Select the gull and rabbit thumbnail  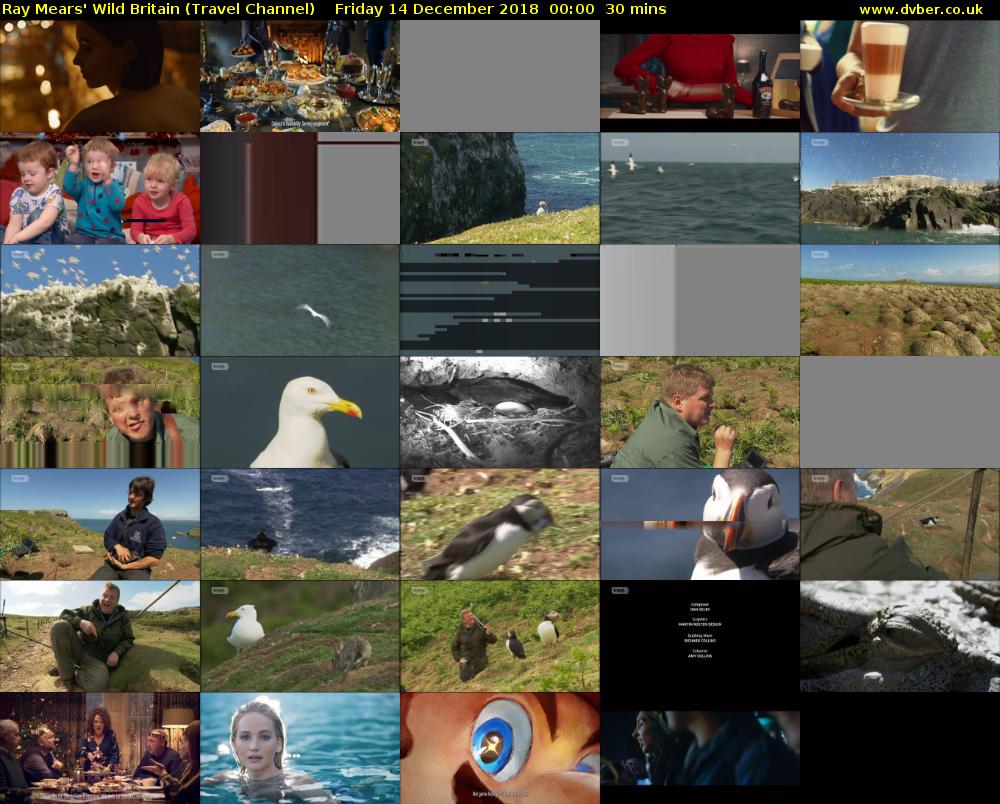(x=299, y=637)
